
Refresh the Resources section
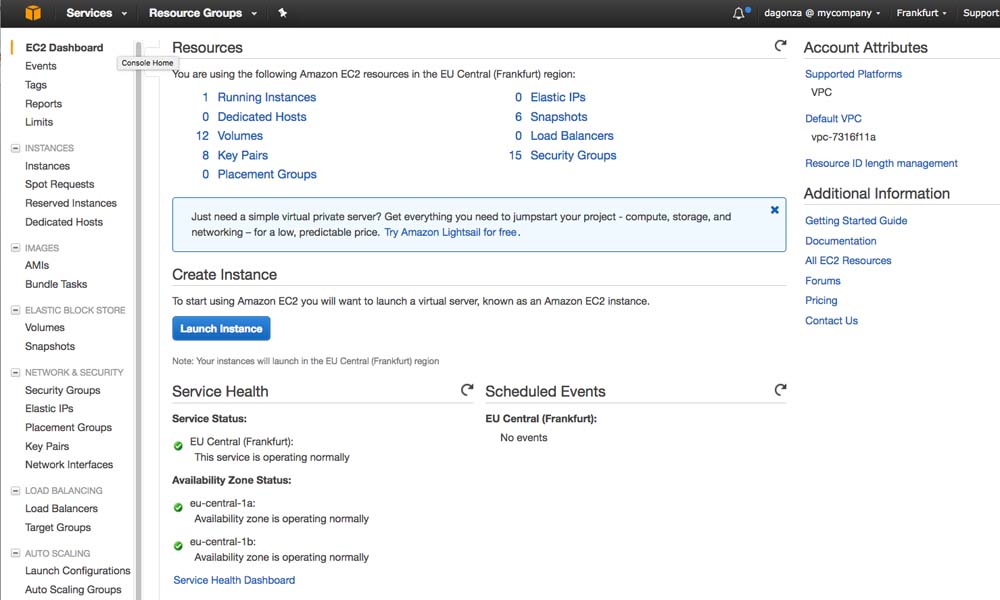780,46
